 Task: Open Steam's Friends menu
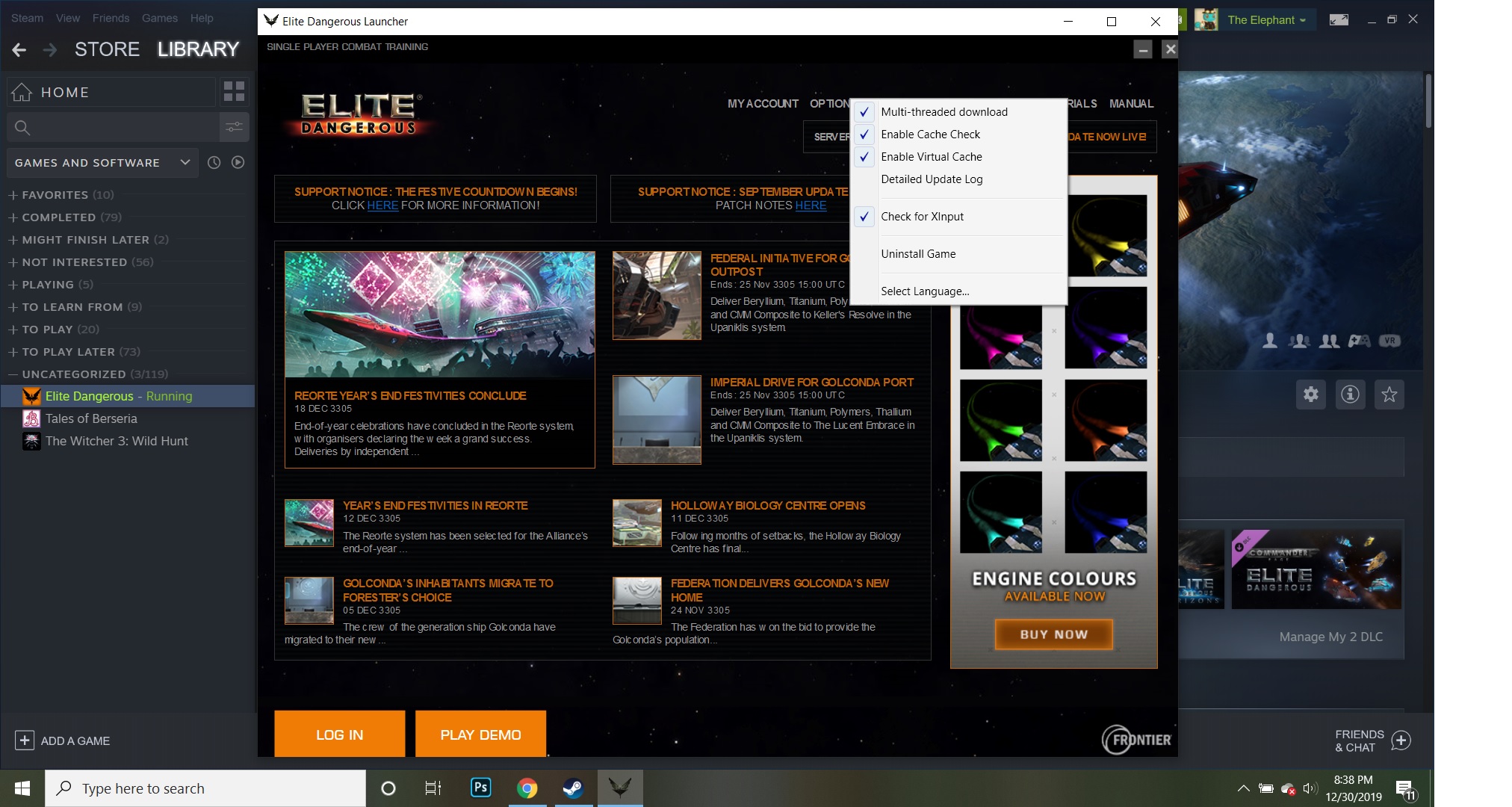click(111, 18)
